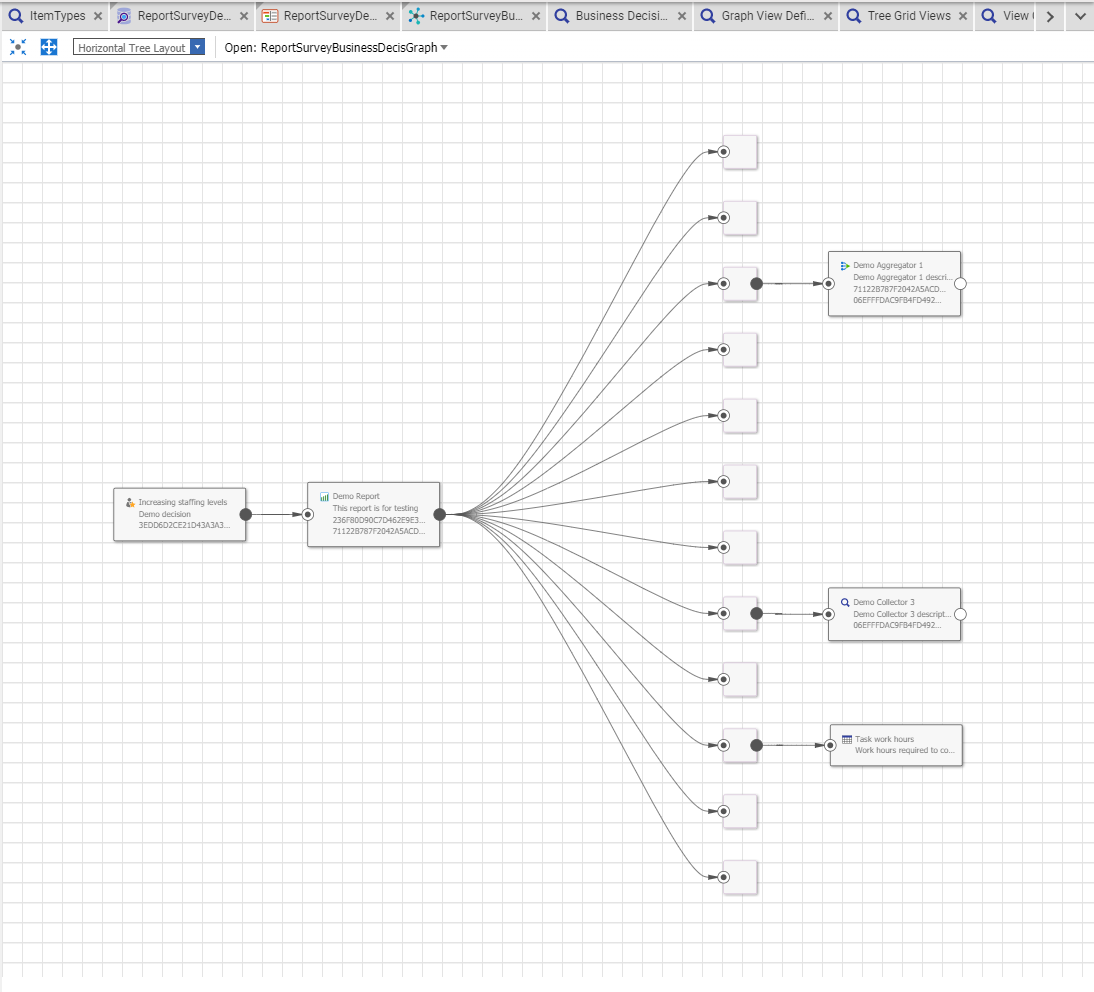The width and height of the screenshot is (1094, 992).
Task: Select the Demo Report node
Action: tap(373, 514)
